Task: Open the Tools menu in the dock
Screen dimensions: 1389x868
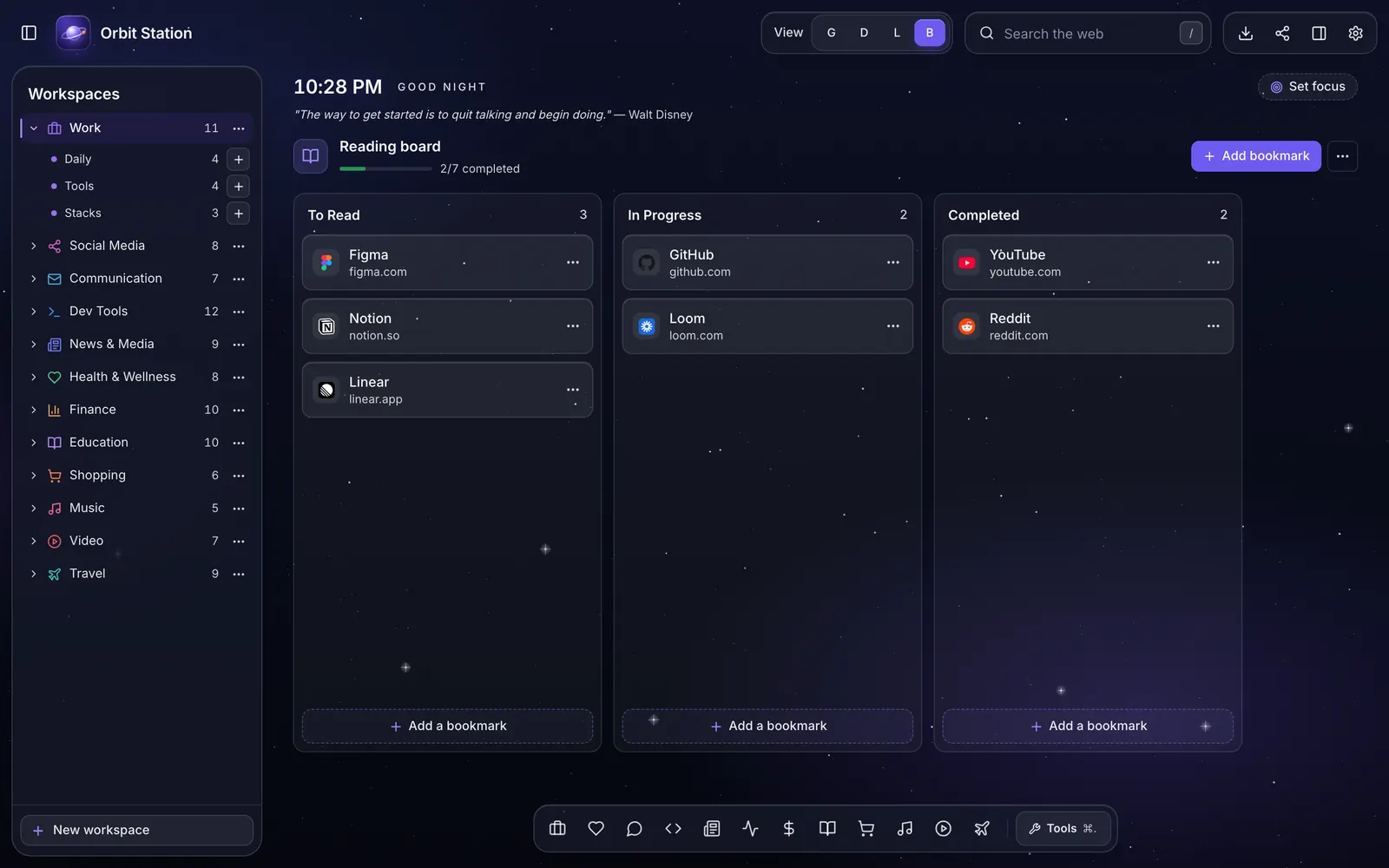Action: click(1063, 829)
